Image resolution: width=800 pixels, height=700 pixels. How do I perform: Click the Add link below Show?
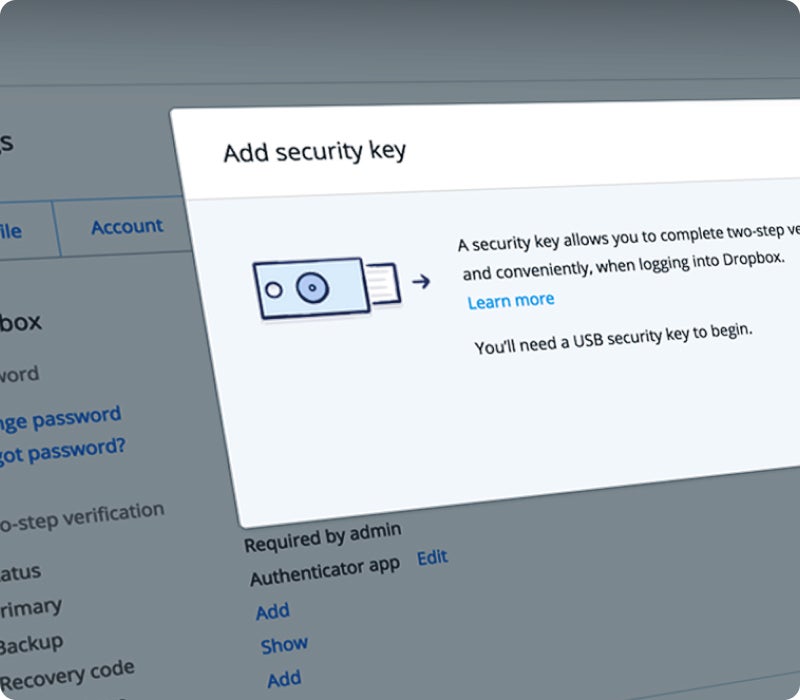tap(284, 680)
